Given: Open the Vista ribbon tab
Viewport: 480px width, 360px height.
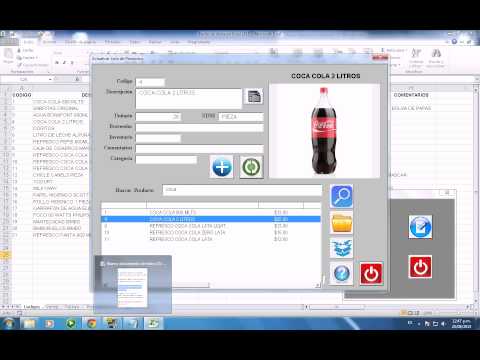Looking at the screenshot, I should click(175, 42).
